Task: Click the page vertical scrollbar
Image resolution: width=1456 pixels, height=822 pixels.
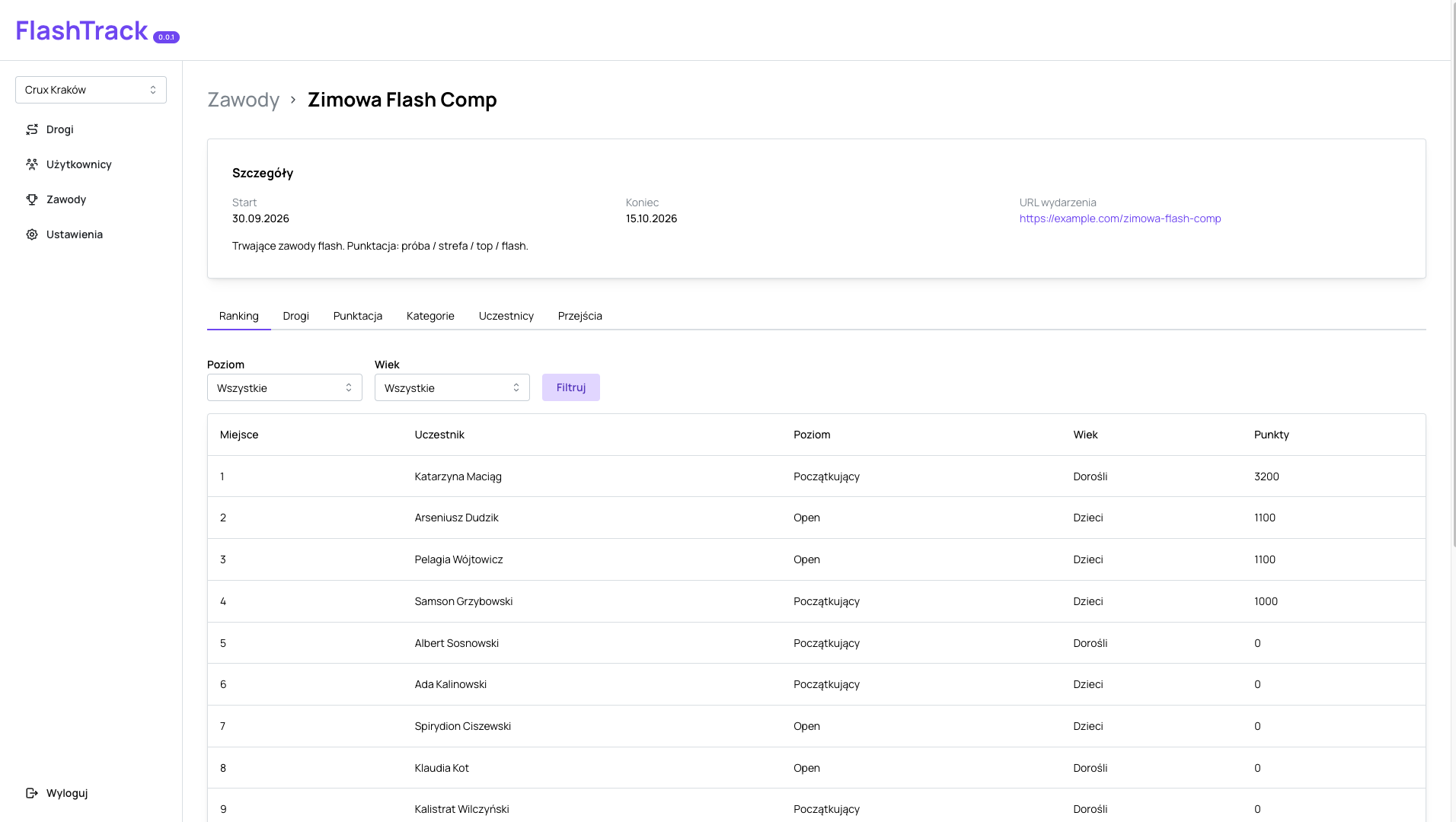Action: [x=1454, y=274]
